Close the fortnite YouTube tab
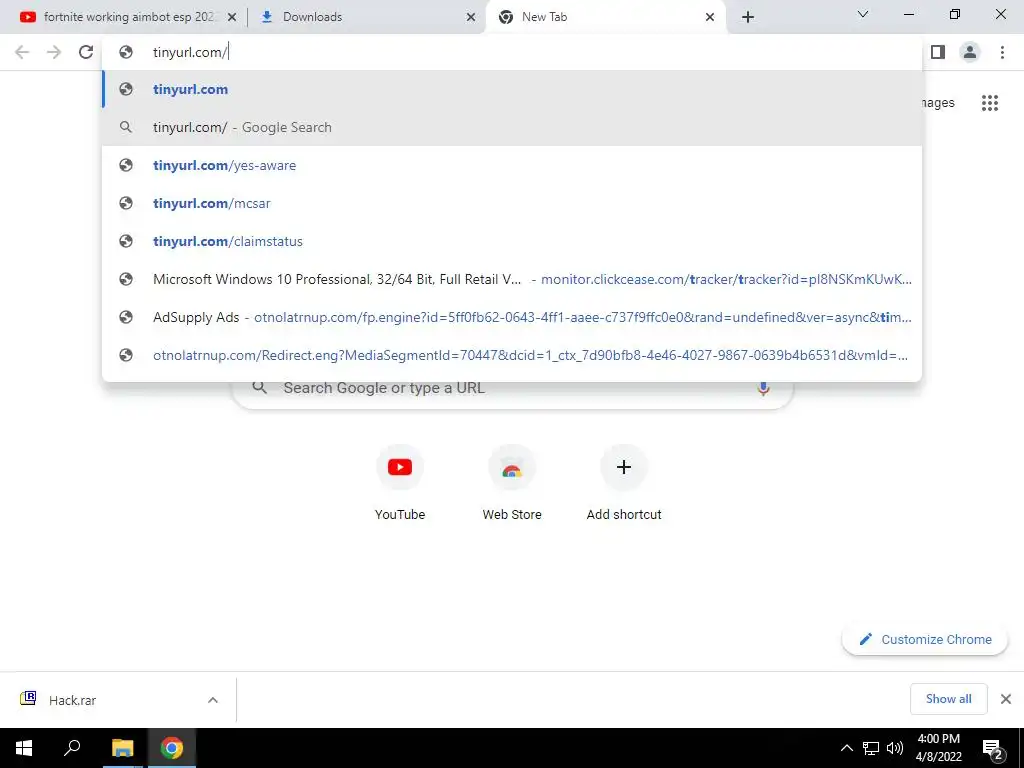The height and width of the screenshot is (768, 1024). pyautogui.click(x=232, y=17)
